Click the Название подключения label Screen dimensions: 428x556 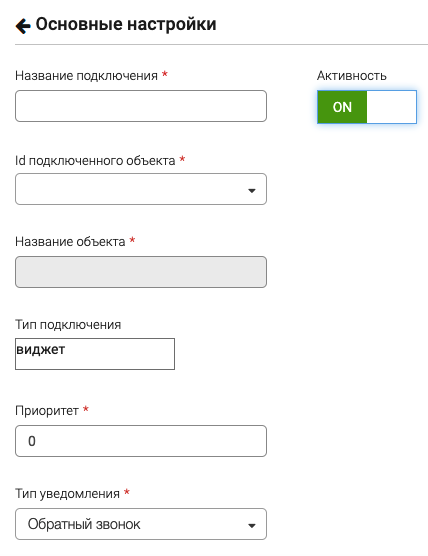86,76
